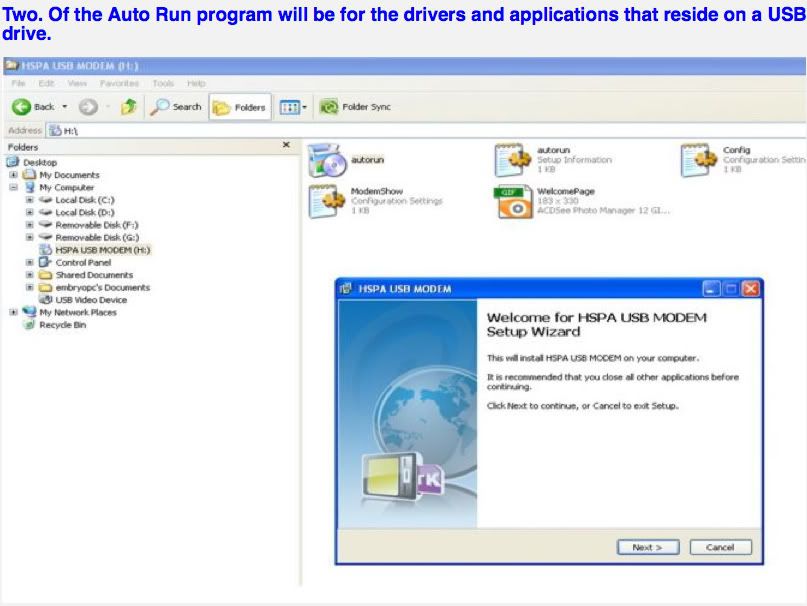
Task: Select Removable Disk (G:) in tree
Action: coord(89,237)
